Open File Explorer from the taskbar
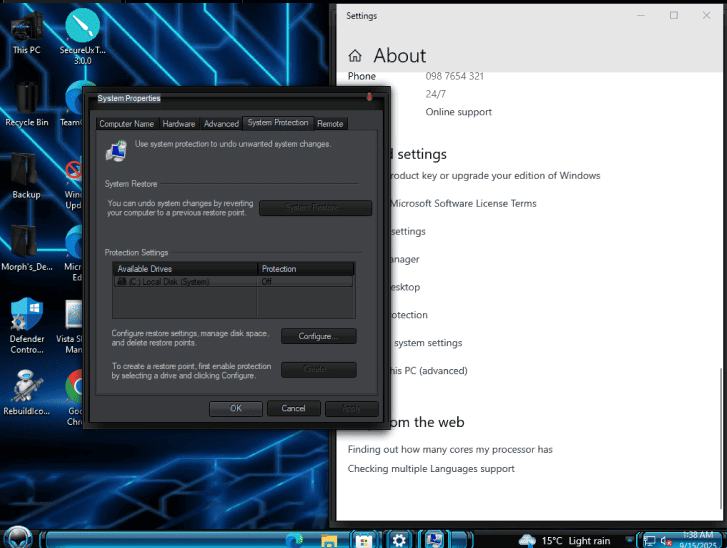727x548 pixels. pyautogui.click(x=329, y=539)
